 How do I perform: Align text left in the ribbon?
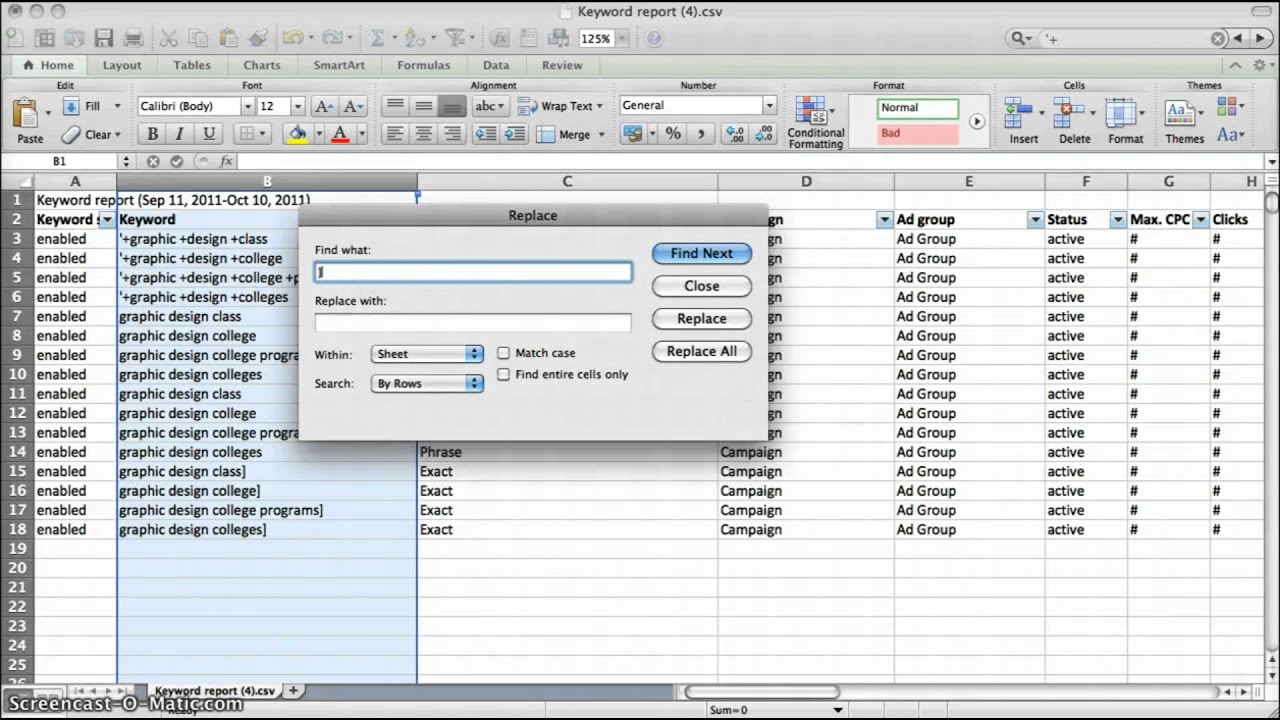[x=395, y=134]
